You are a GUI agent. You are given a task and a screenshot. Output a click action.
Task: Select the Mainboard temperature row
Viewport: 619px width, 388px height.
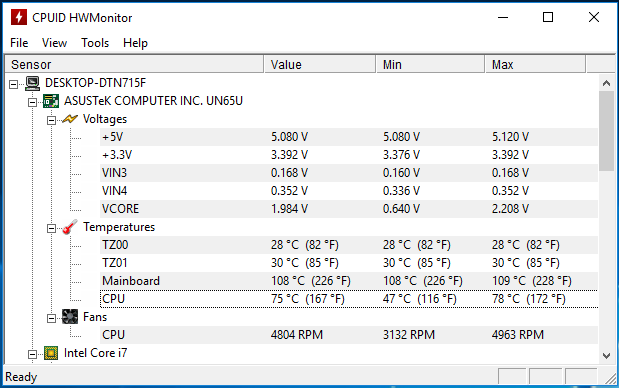(349, 281)
